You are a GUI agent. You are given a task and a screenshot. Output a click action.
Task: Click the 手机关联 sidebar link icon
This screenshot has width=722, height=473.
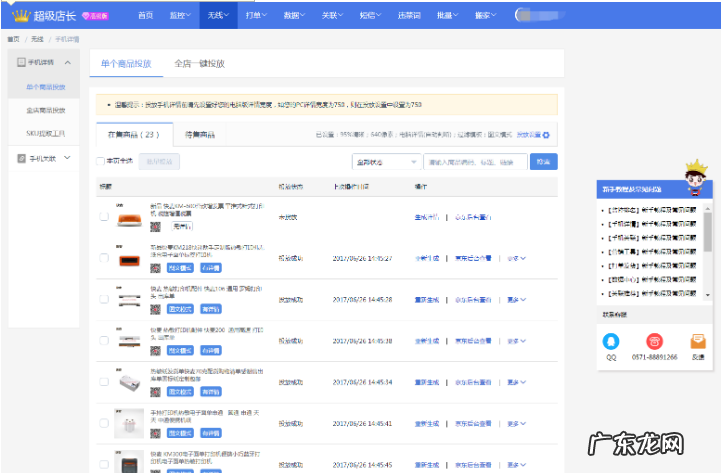(x=21, y=158)
